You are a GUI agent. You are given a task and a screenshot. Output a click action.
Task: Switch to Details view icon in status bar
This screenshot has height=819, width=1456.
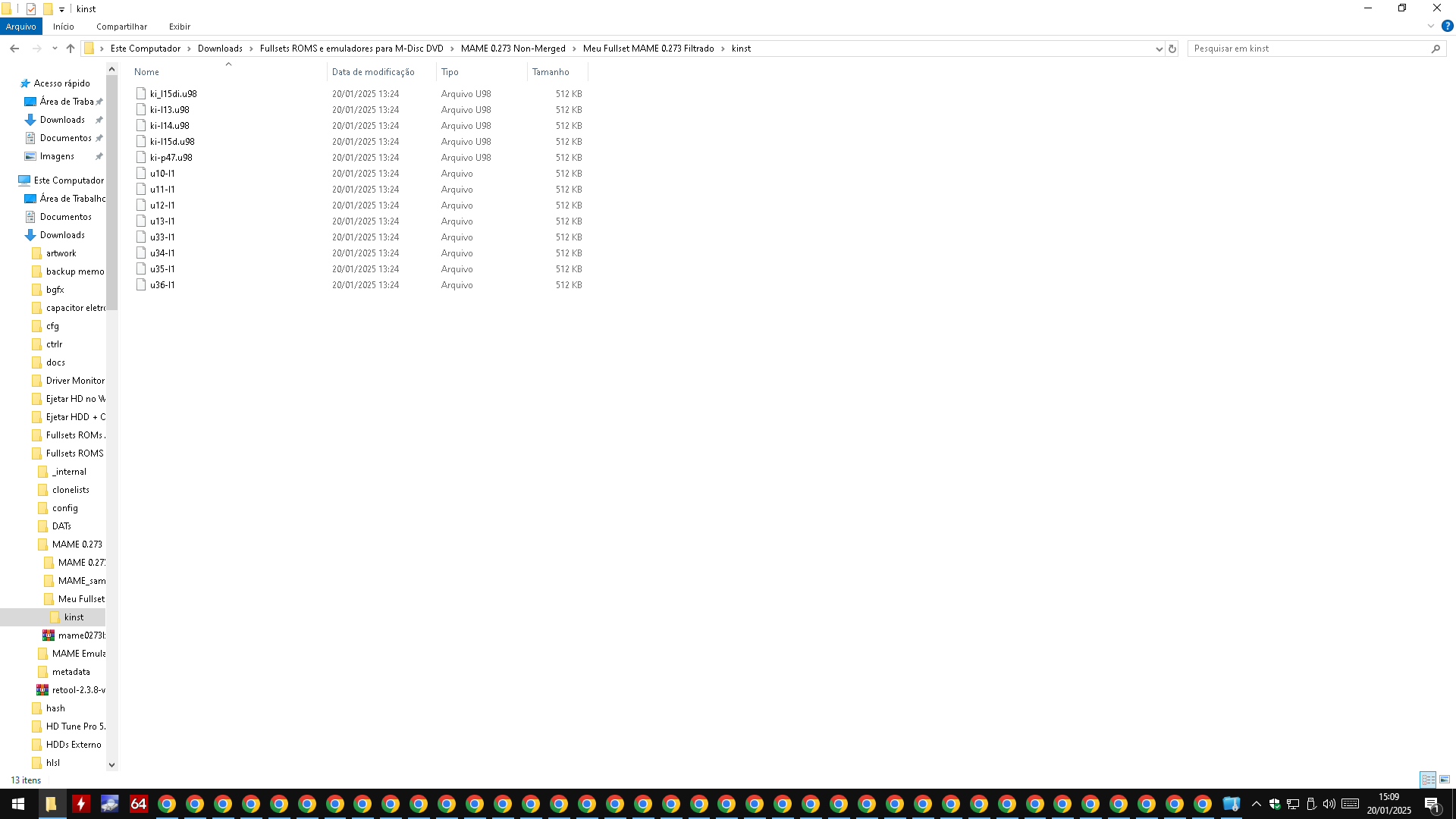tap(1428, 780)
